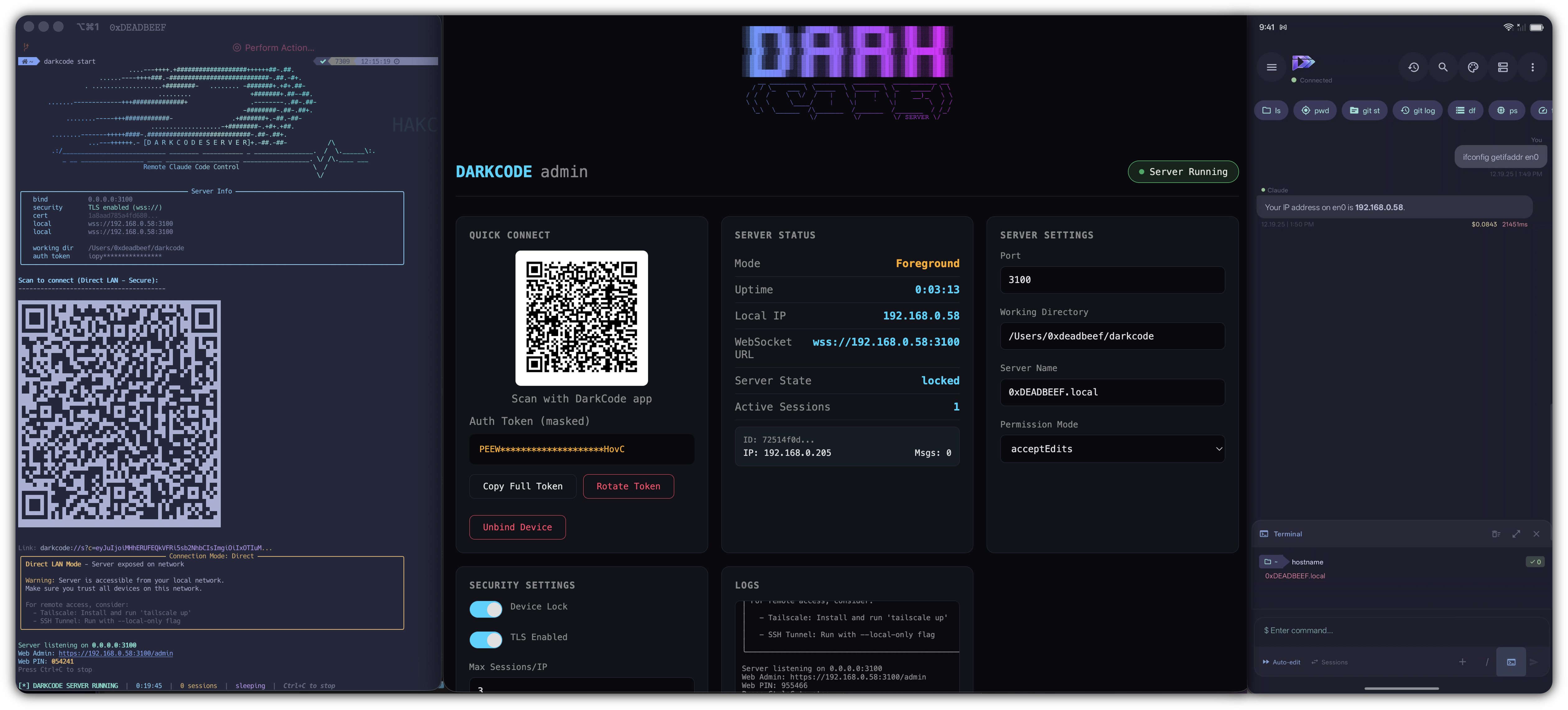Toggle the Device Lock switch
Screen dimensions: 1568x710
tap(485, 609)
